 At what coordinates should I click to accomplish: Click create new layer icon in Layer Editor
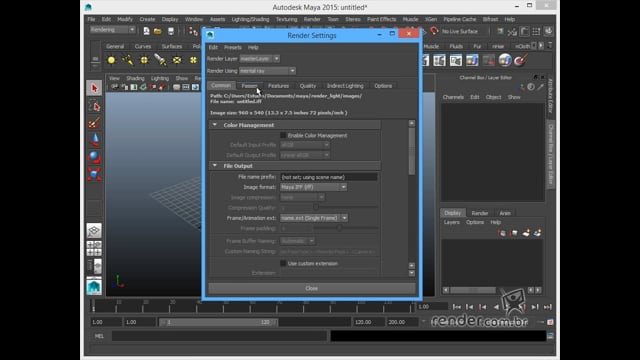[x=526, y=233]
